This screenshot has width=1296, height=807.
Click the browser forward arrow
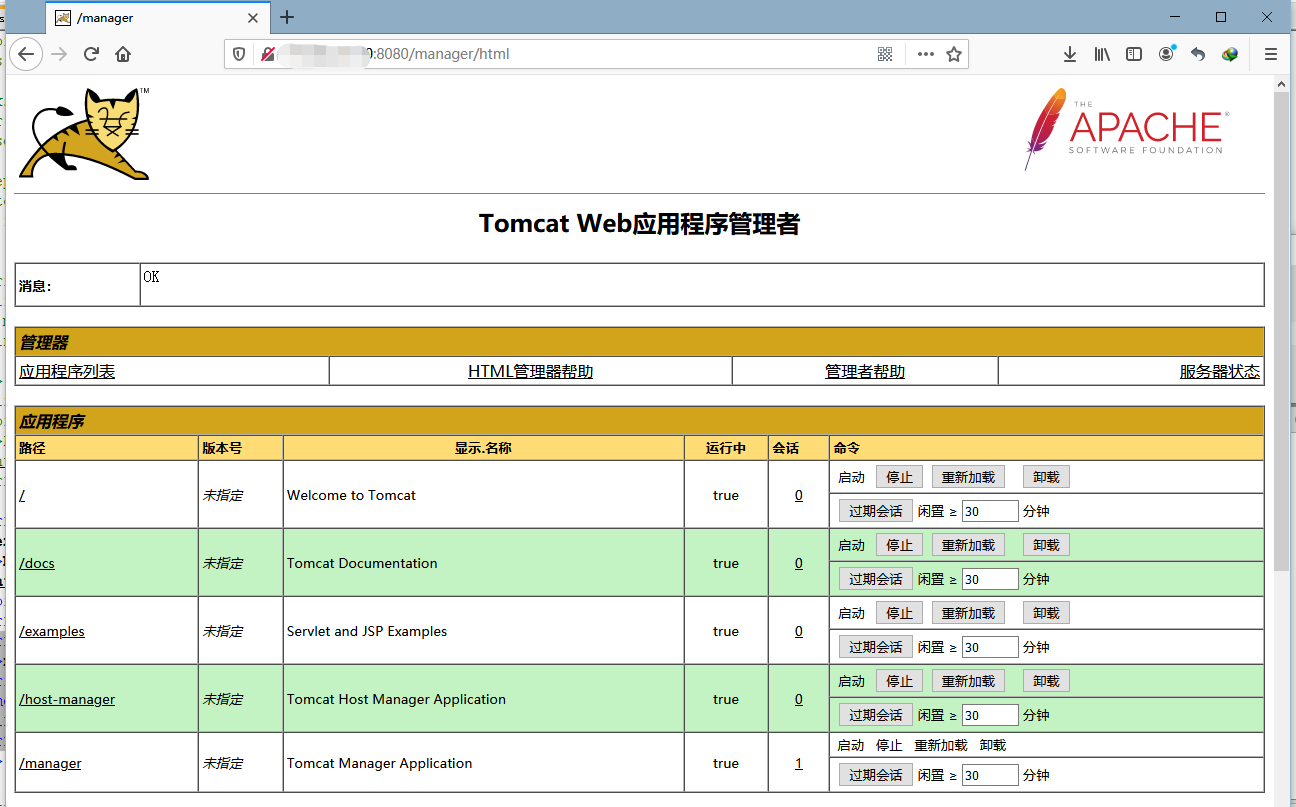tap(59, 54)
